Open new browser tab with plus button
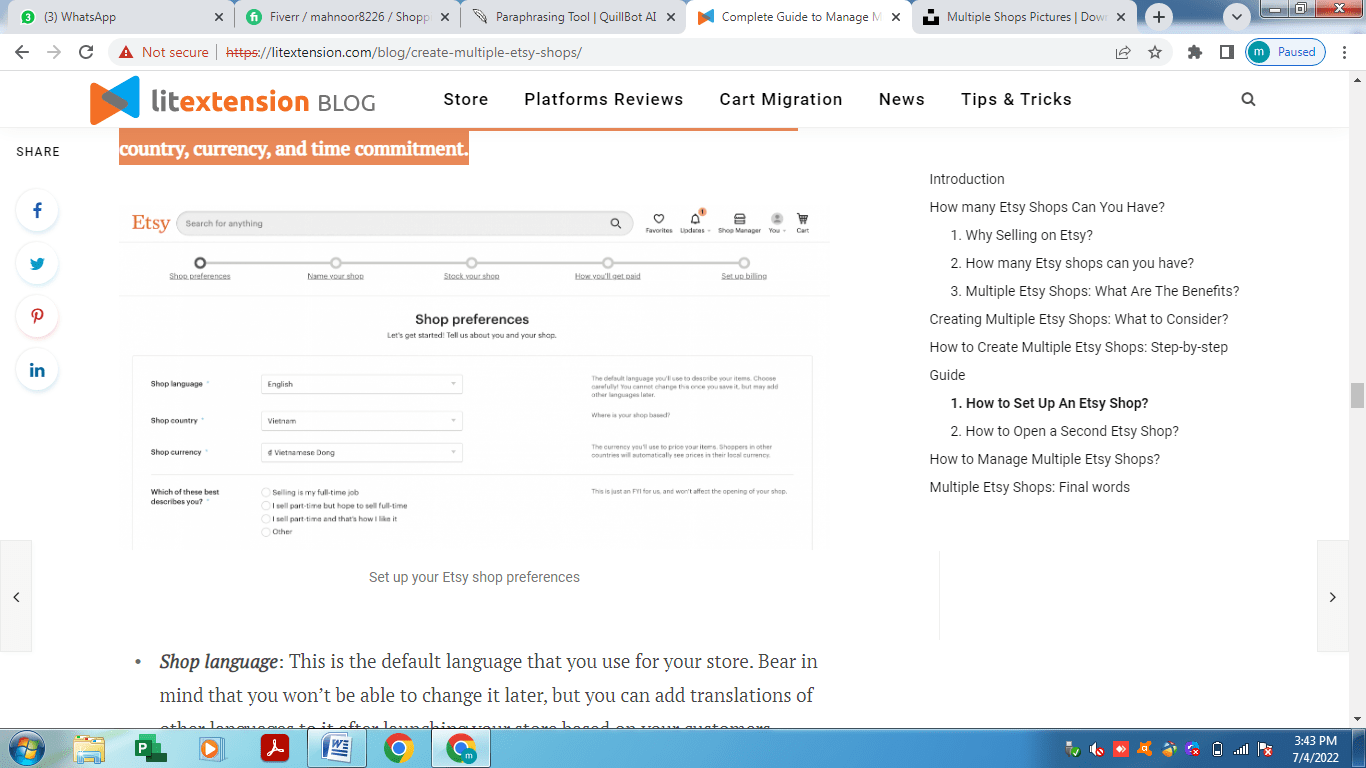 1159,16
